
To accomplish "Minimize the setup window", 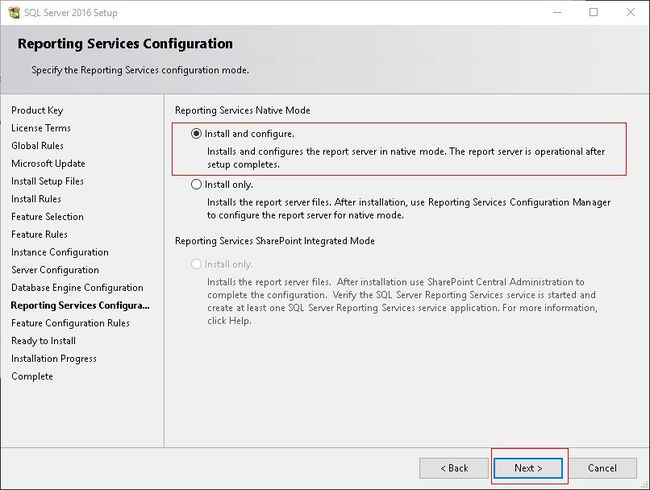I will click(x=558, y=12).
